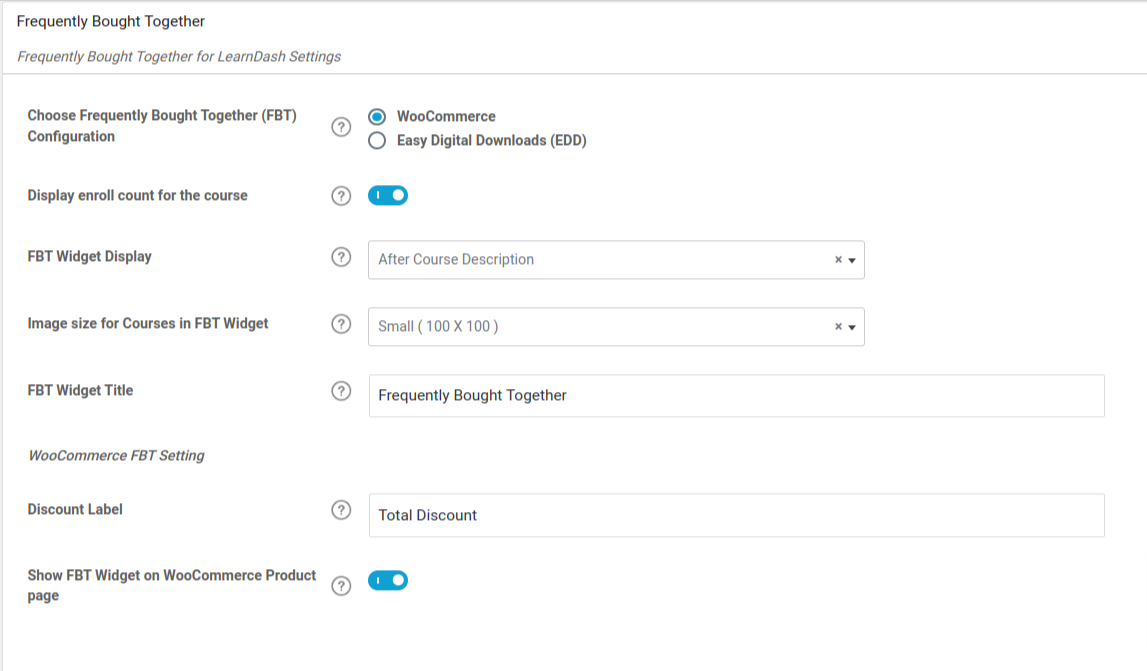Open help tooltip for FBT Configuration setting
1147x671 pixels.
click(x=342, y=127)
